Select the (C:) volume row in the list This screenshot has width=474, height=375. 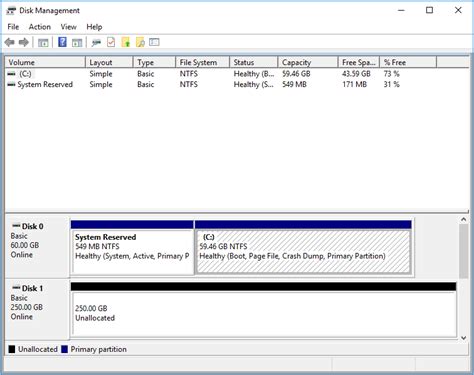pos(221,74)
